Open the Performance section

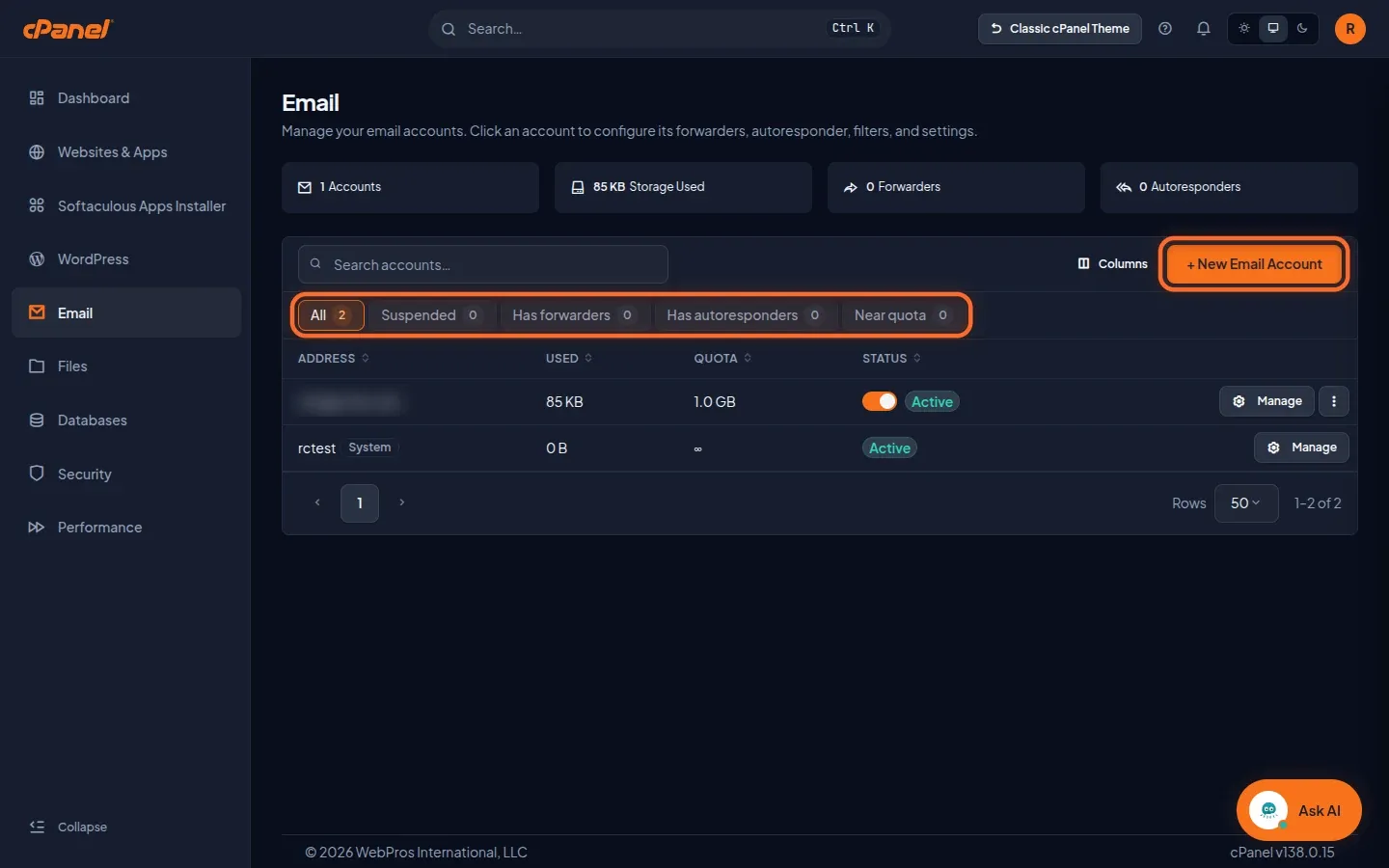tap(126, 528)
